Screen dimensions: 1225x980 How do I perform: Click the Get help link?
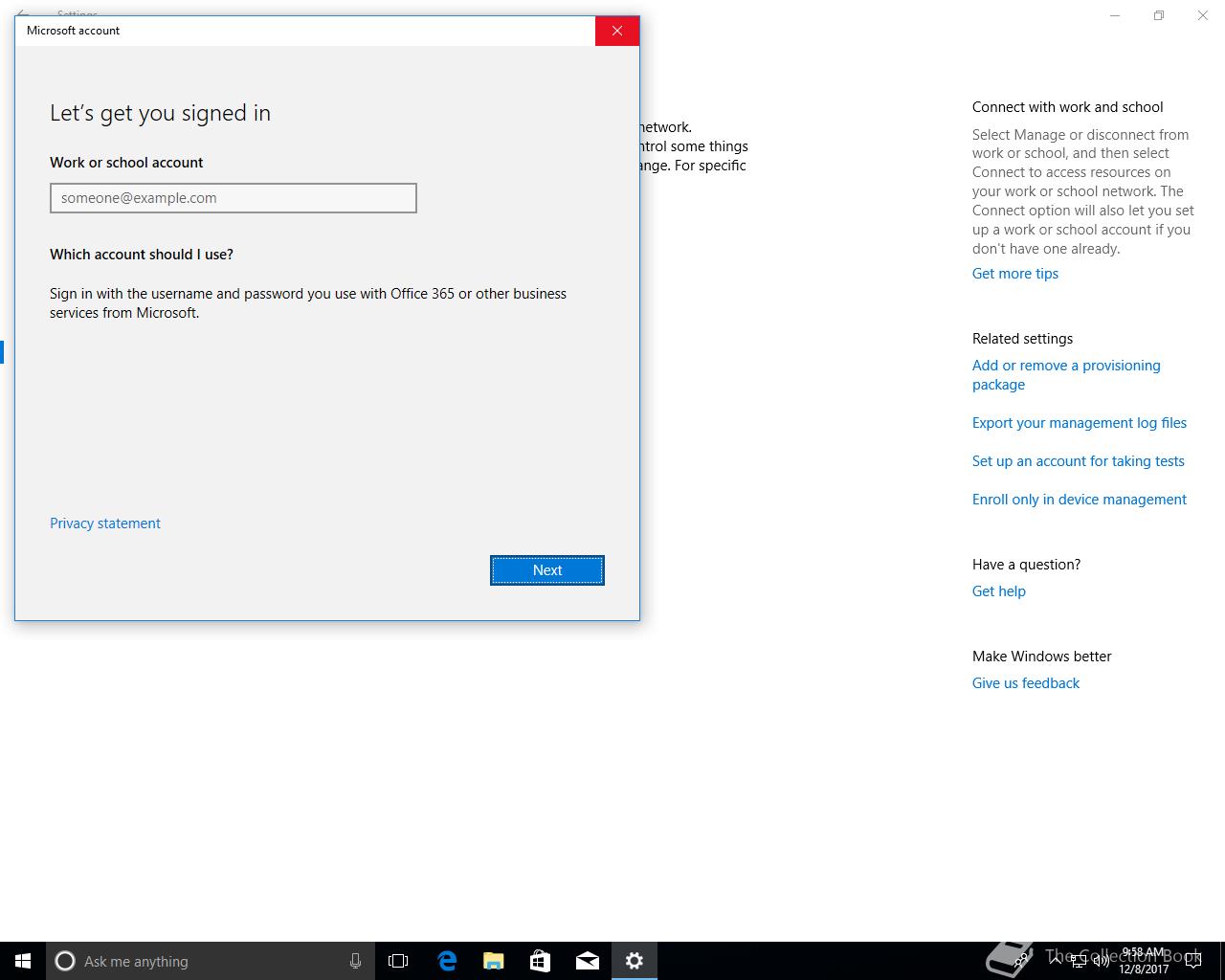[999, 591]
